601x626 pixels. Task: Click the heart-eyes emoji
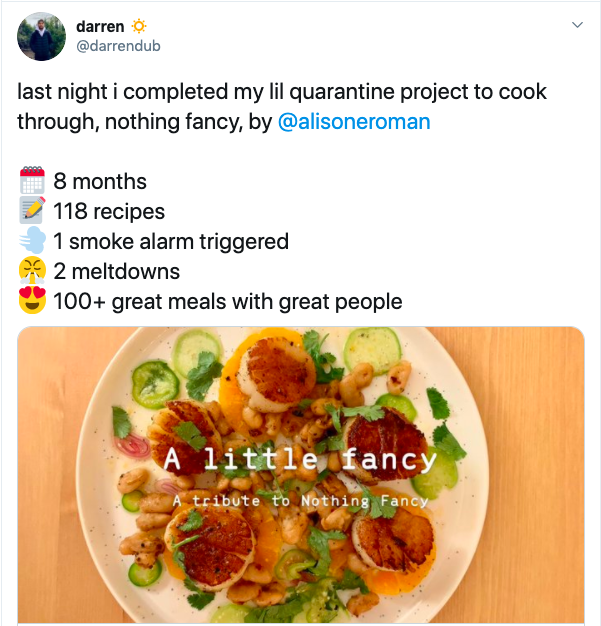pos(32,301)
